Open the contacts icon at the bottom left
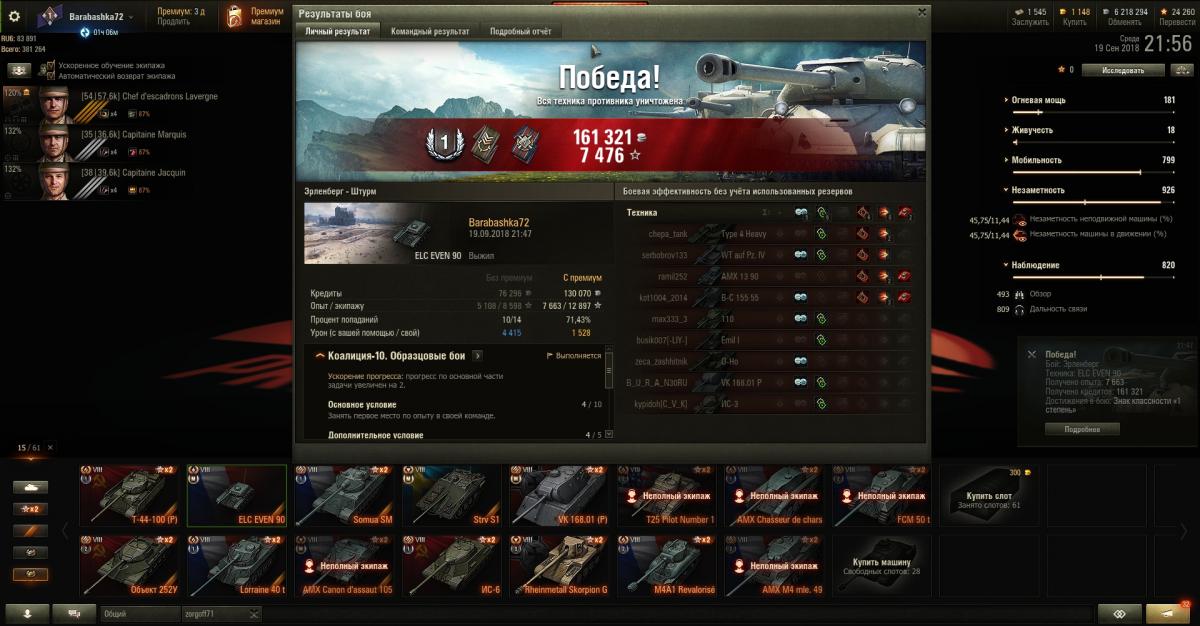Image resolution: width=1200 pixels, height=626 pixels. pyautogui.click(x=26, y=613)
